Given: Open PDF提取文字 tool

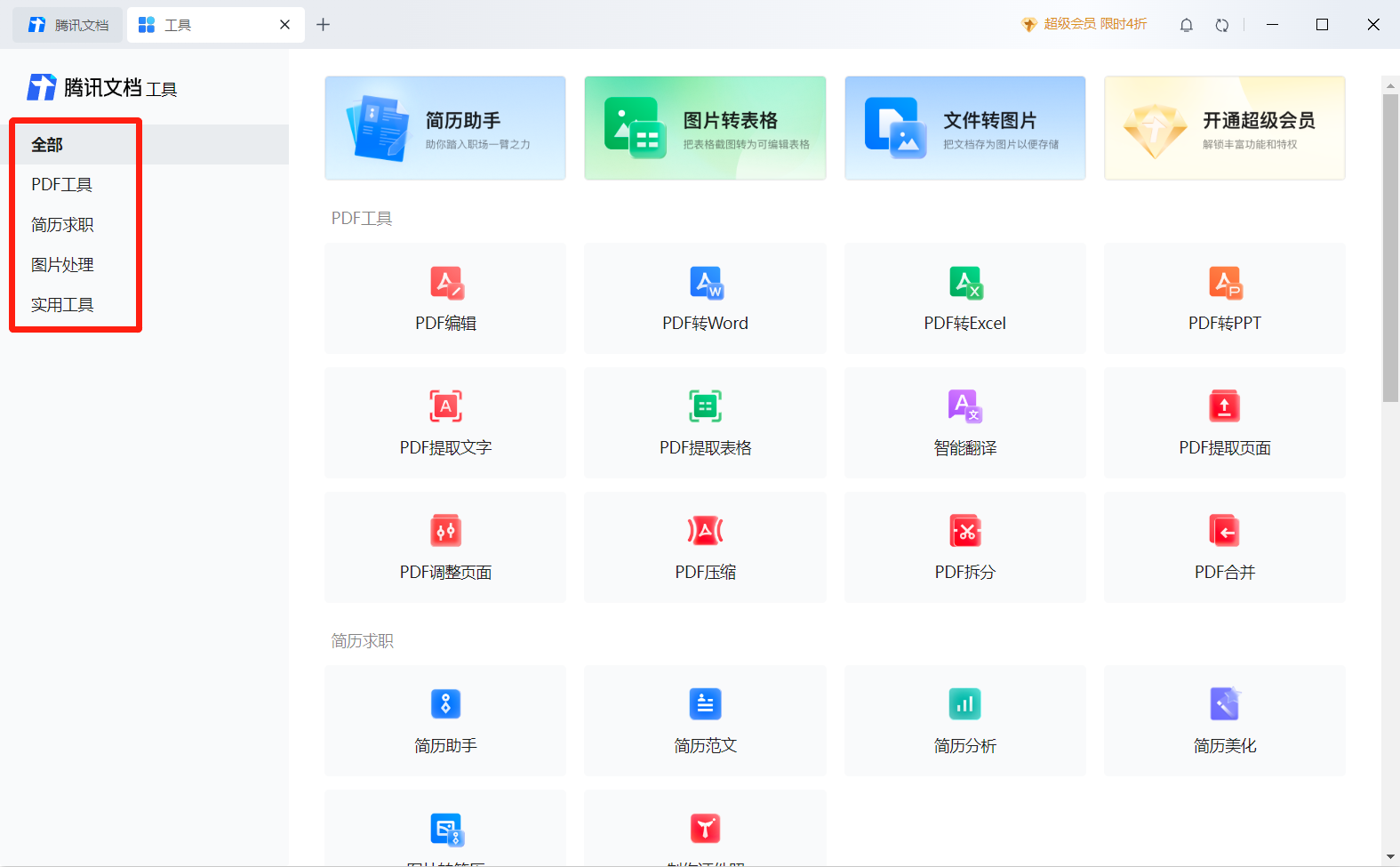Looking at the screenshot, I should (x=445, y=423).
